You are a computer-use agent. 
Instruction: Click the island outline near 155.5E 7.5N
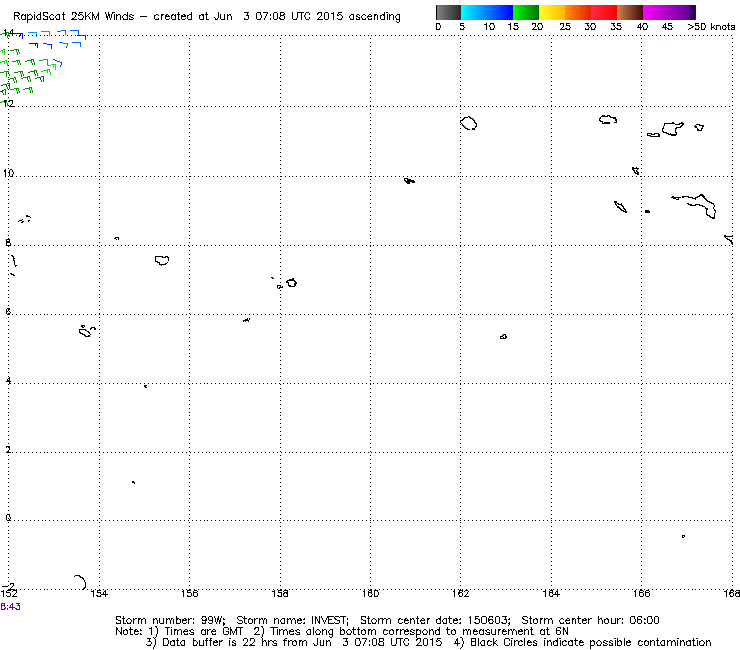click(162, 260)
